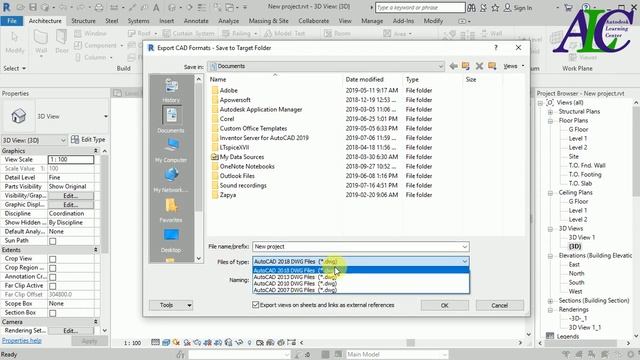Toggle the Far Clip Active checkbox
The image size is (640, 360).
(53, 286)
